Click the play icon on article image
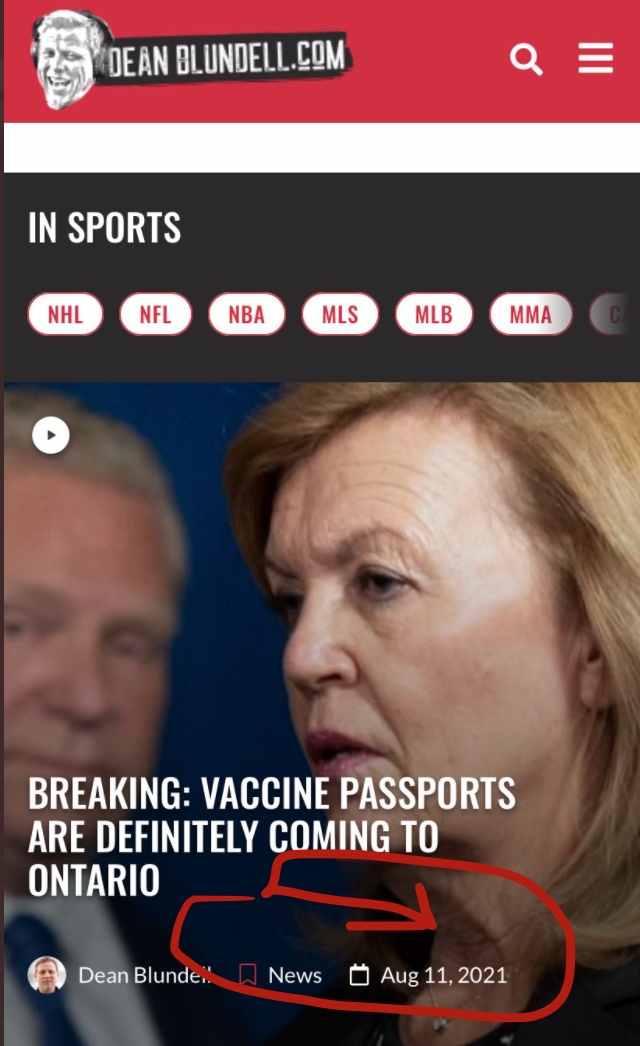 (x=51, y=435)
